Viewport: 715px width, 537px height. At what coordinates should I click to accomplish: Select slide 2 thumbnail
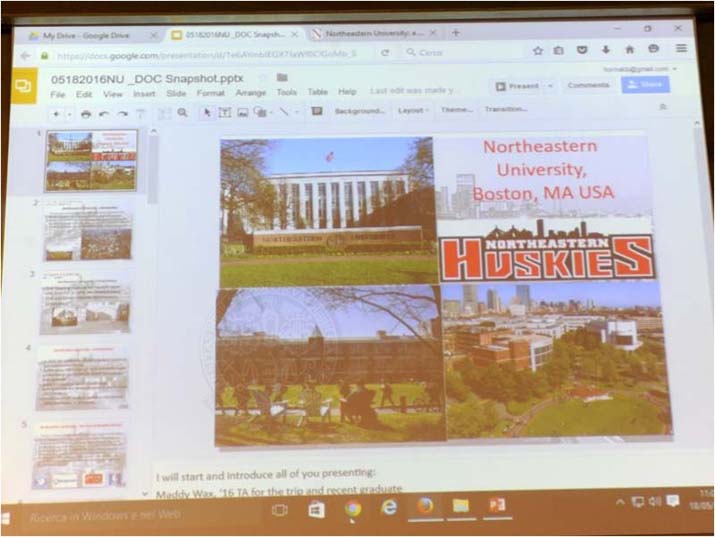88,232
